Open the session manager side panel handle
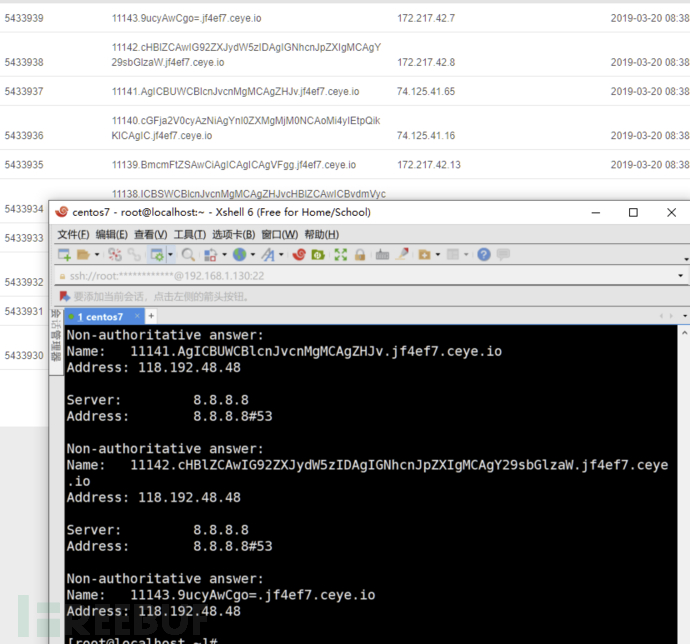The image size is (690, 644). 56,342
